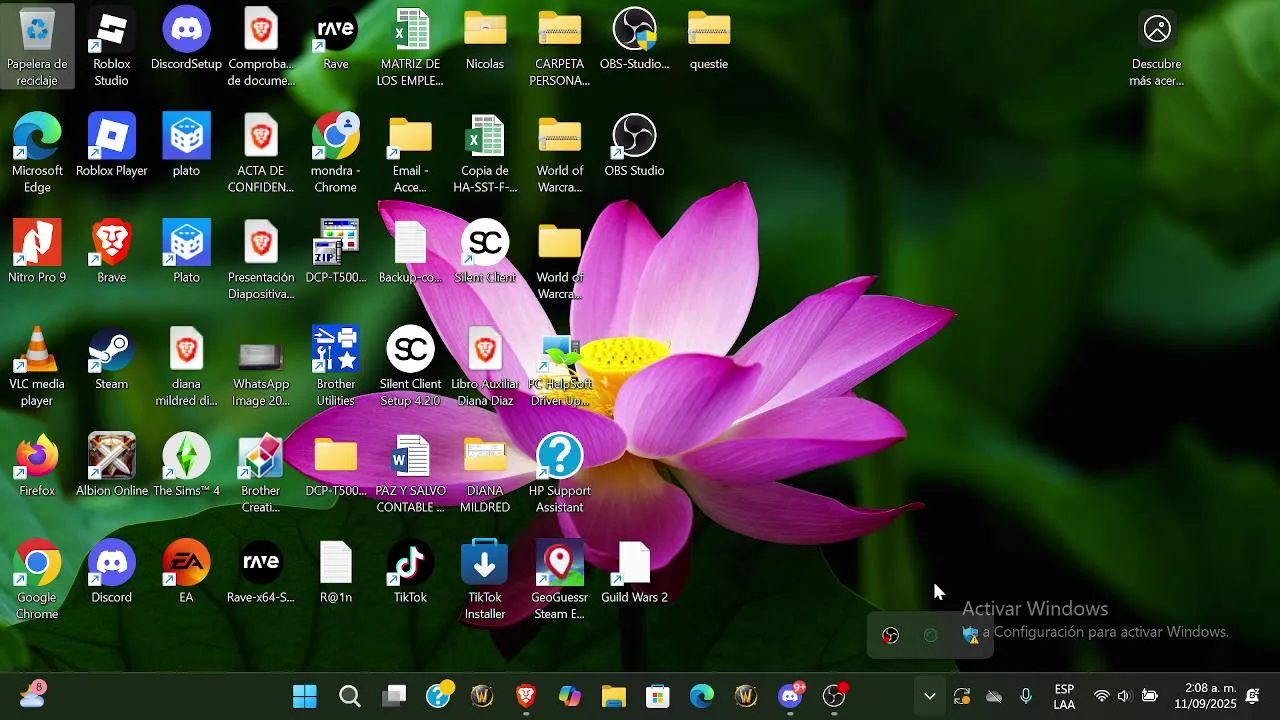Screen dimensions: 1280x720
Task: Open the Windows Start menu
Action: click(305, 696)
